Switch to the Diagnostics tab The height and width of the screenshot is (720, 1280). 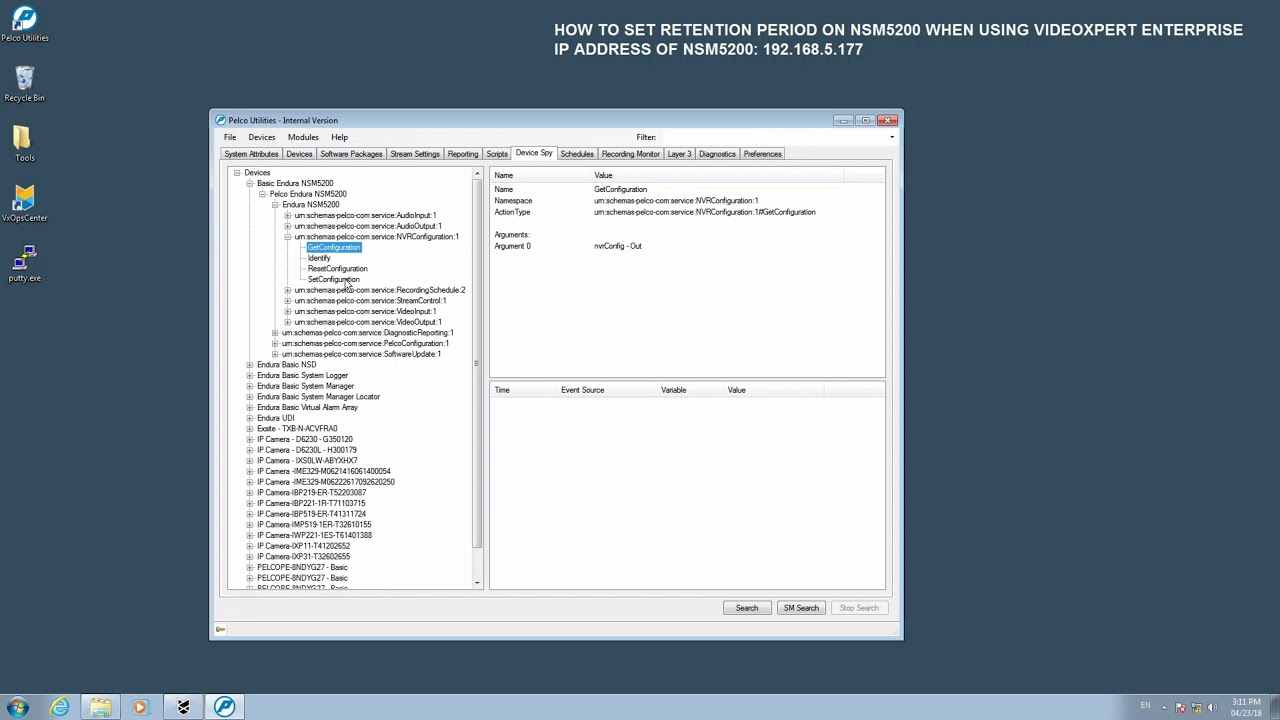coord(717,154)
